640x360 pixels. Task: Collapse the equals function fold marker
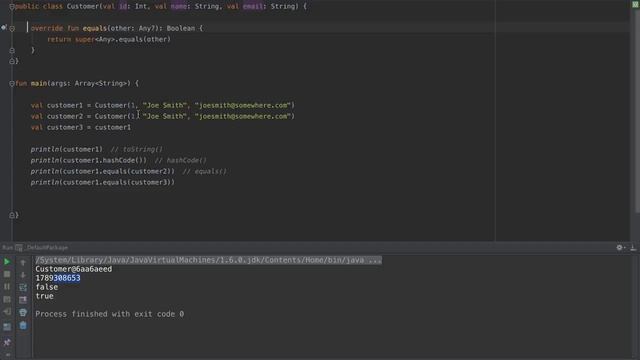[x=12, y=29]
